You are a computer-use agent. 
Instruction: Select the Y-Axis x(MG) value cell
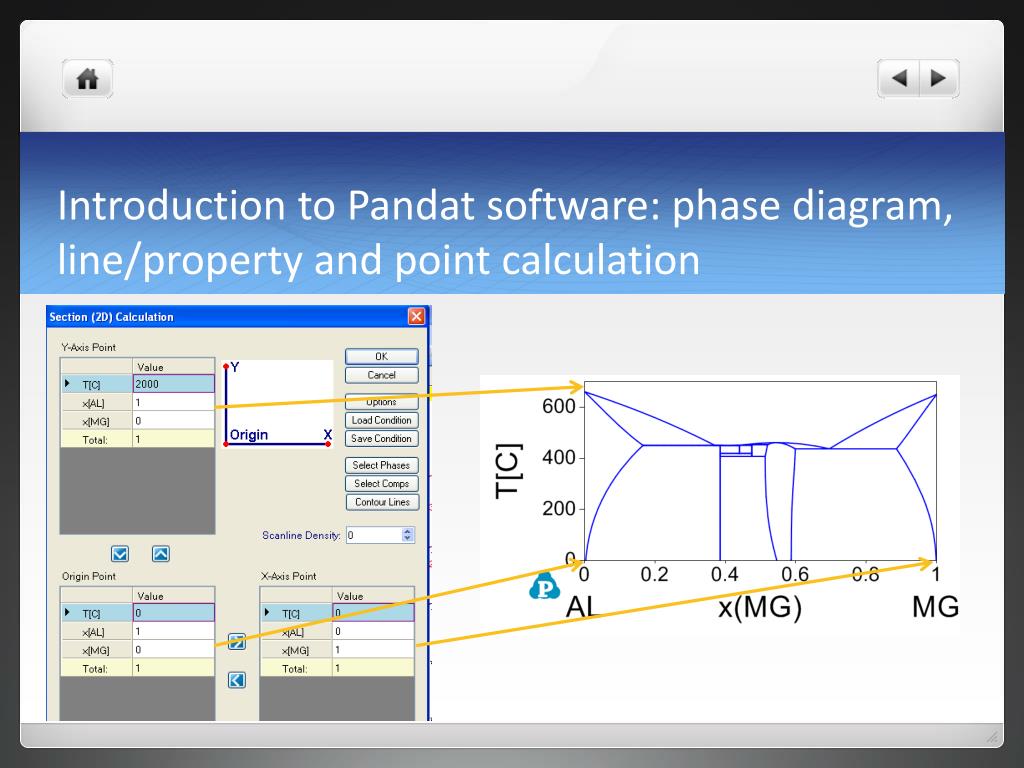click(174, 421)
